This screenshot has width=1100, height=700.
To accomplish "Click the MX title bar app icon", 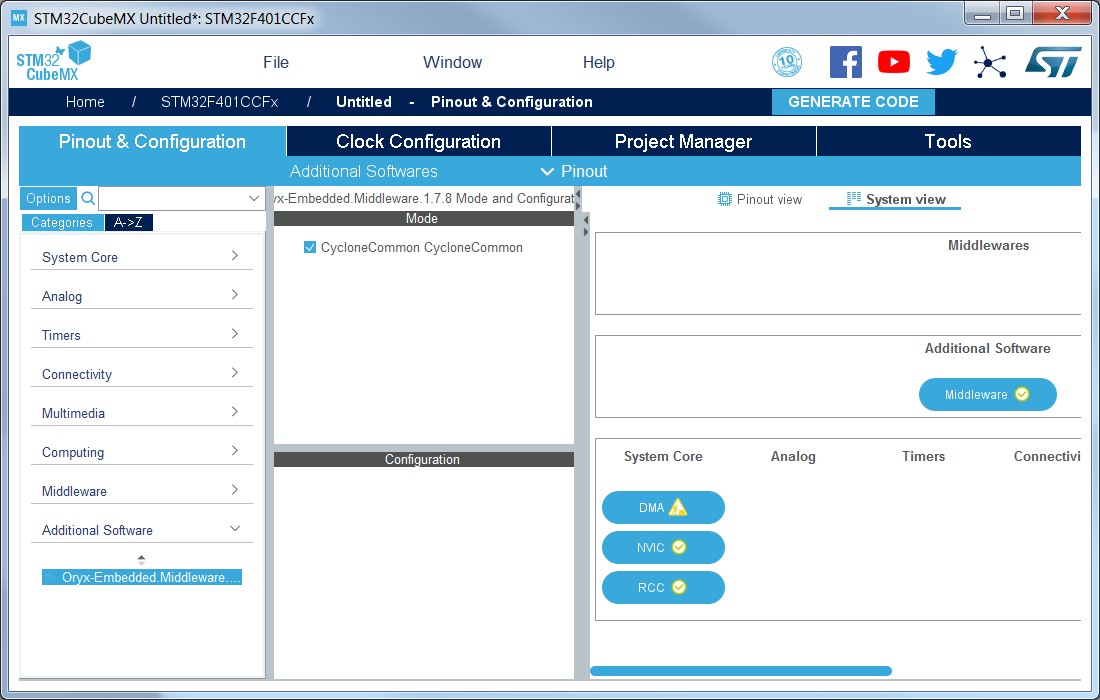I will click(19, 18).
